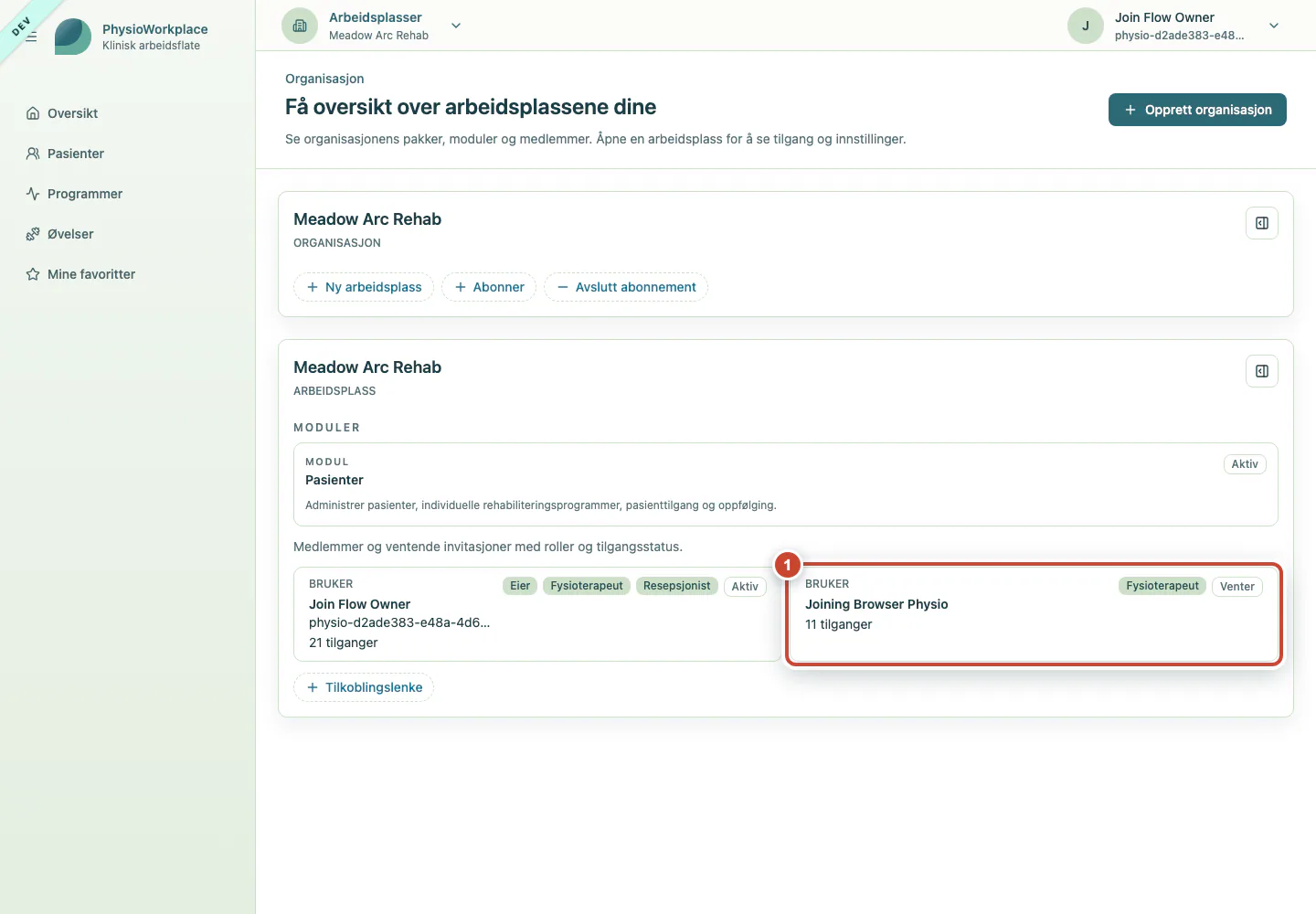Click the 'Klinisk arbeidsflate' subtitle
The width and height of the screenshot is (1316, 914).
[x=151, y=46]
